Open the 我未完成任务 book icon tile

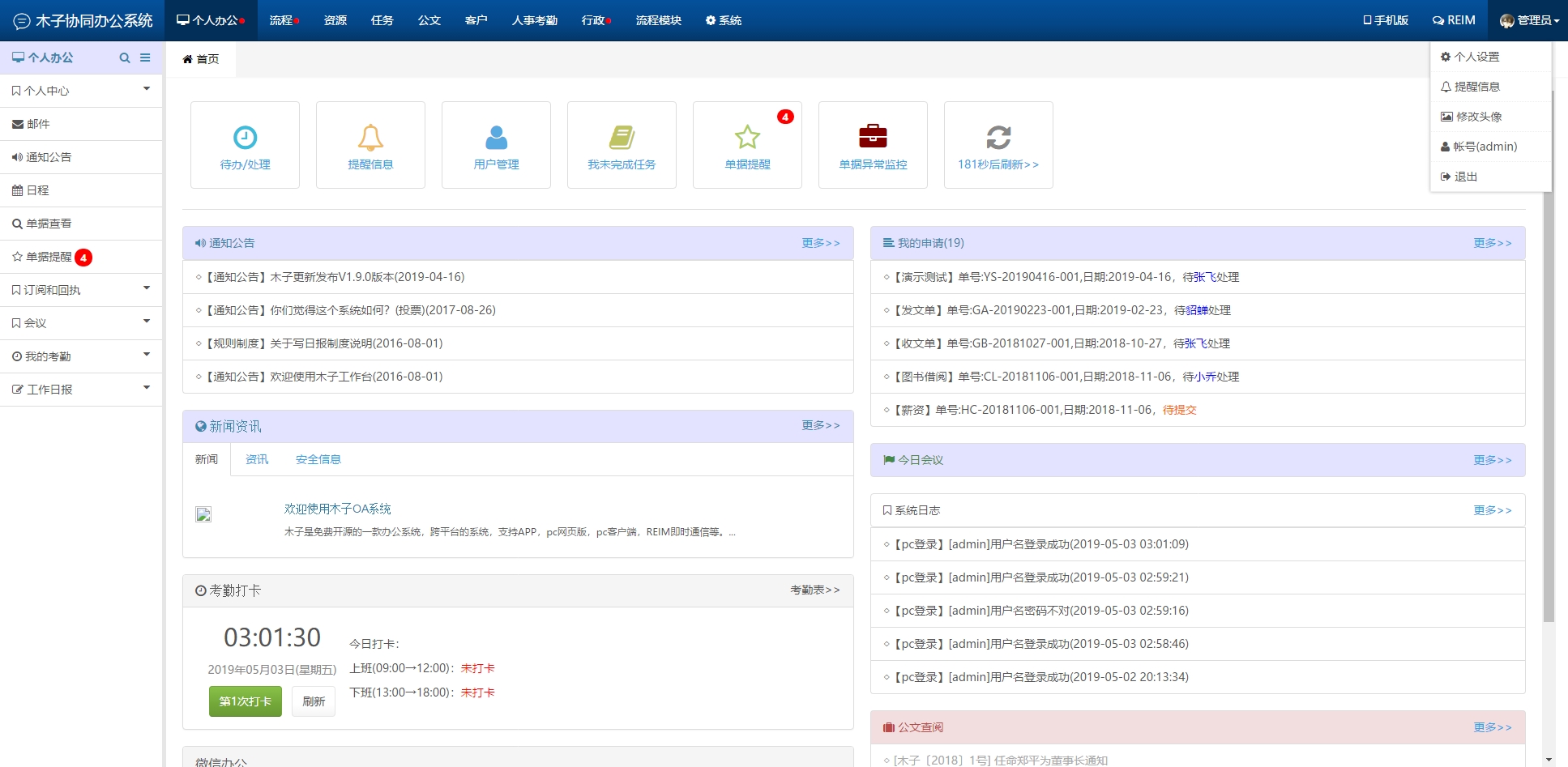(x=622, y=145)
